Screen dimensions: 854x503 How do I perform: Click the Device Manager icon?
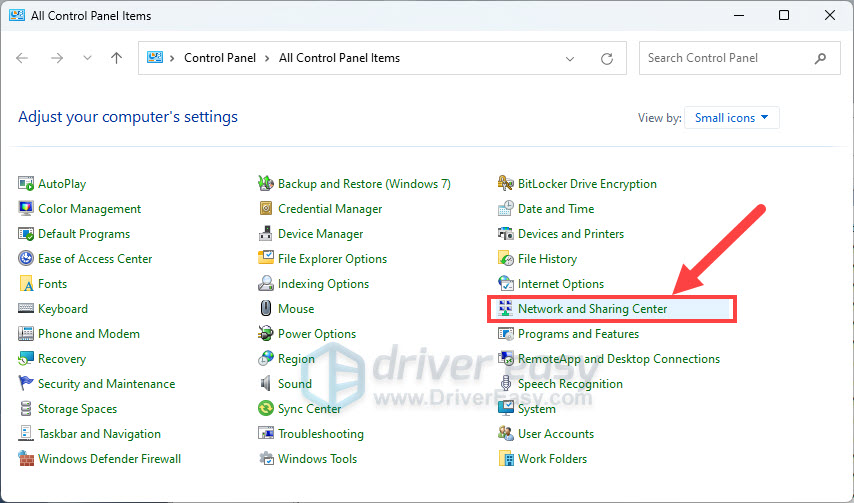(x=266, y=234)
